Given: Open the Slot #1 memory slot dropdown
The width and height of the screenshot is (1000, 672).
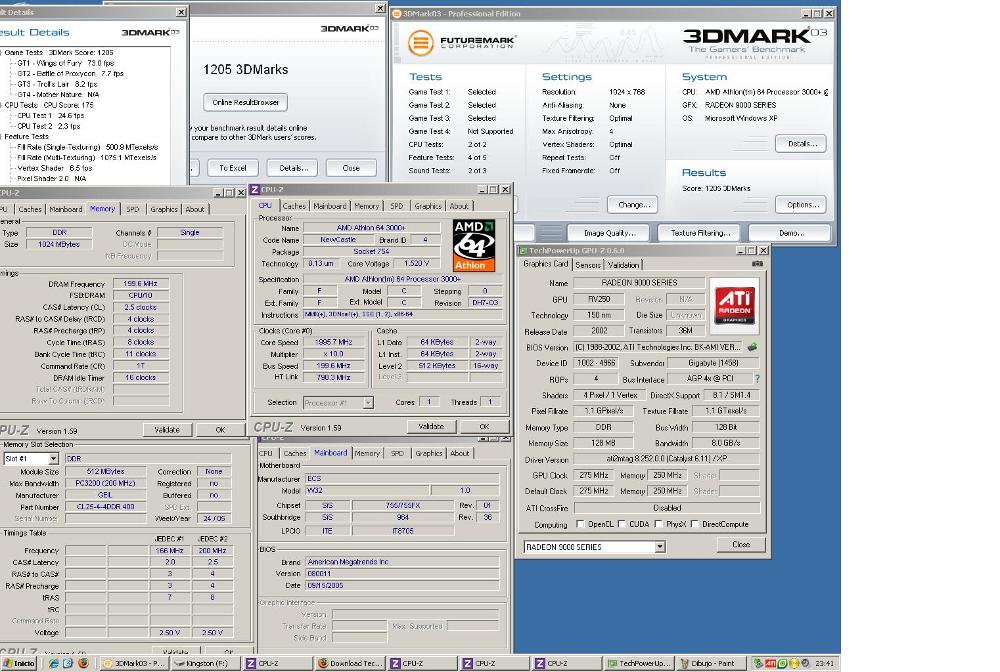Looking at the screenshot, I should 54,458.
